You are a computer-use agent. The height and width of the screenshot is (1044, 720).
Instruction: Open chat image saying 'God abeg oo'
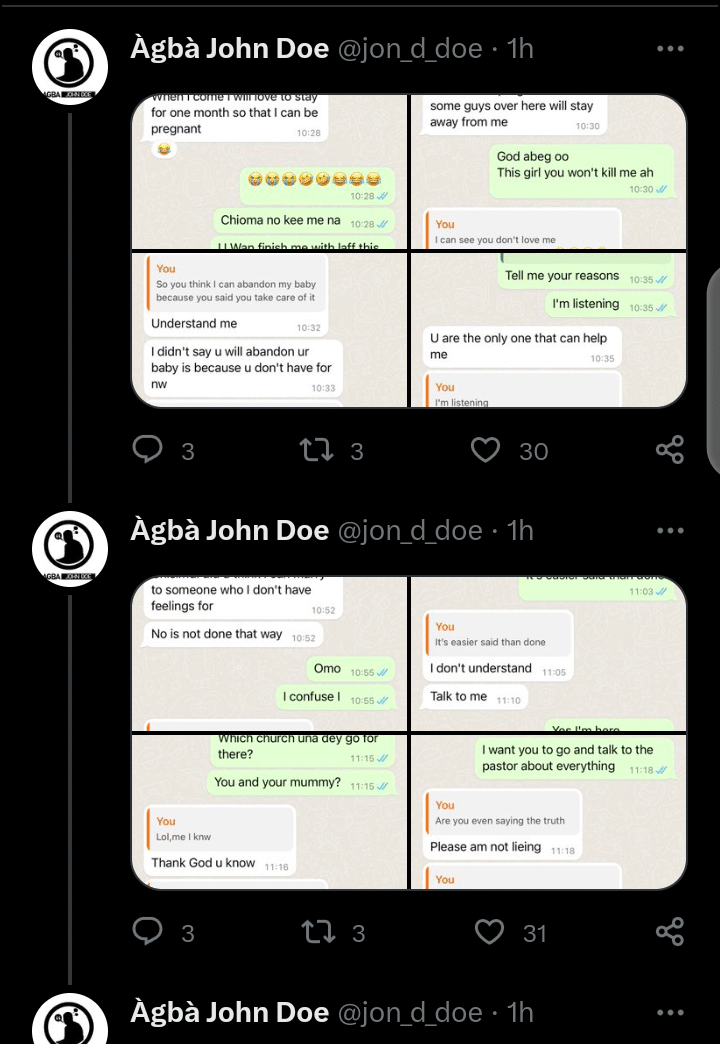click(x=549, y=172)
